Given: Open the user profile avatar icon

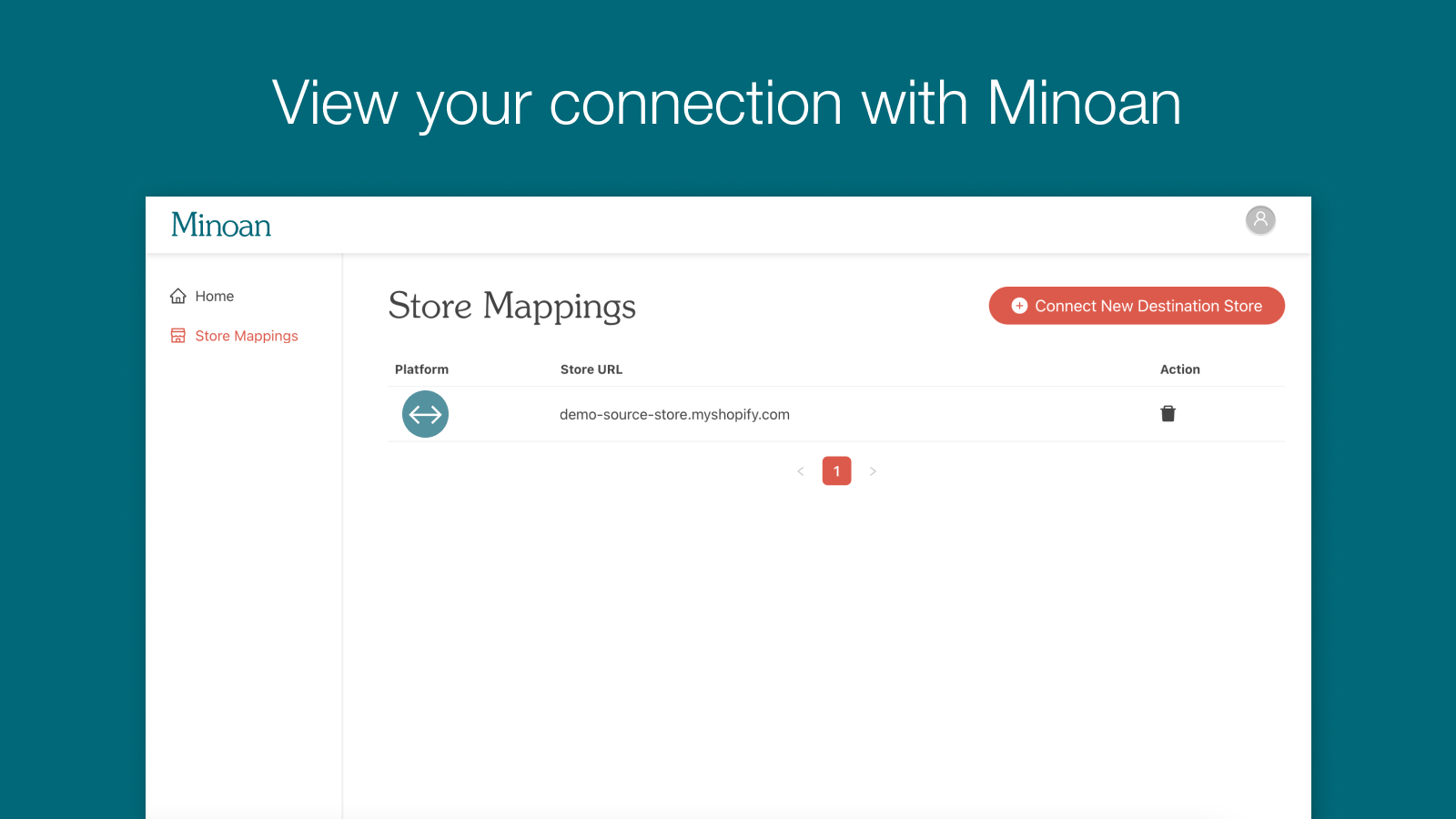Looking at the screenshot, I should [x=1260, y=220].
